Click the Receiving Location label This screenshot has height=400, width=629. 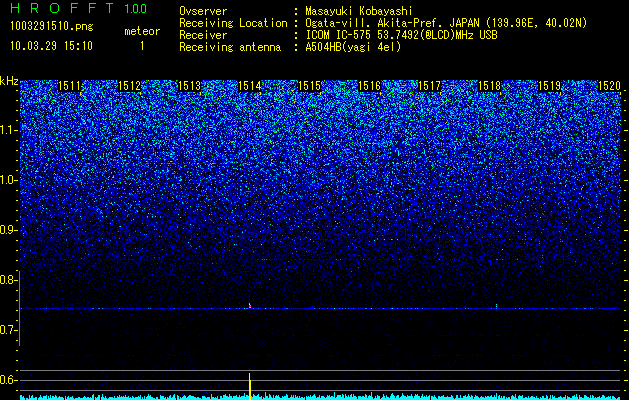(x=233, y=23)
